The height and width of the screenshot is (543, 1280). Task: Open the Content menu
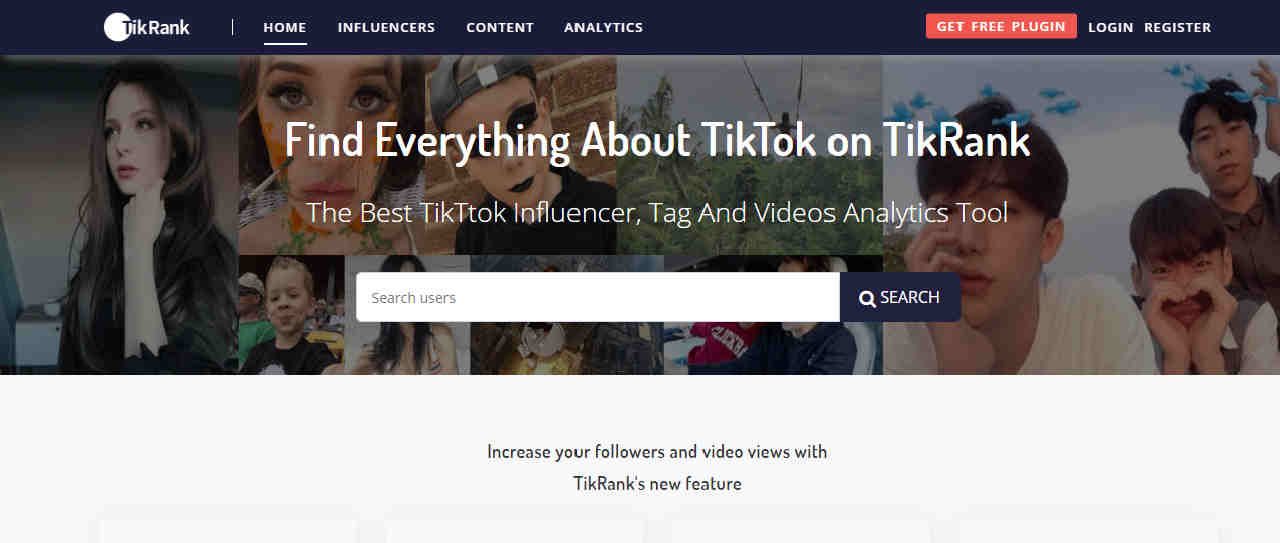pos(500,27)
